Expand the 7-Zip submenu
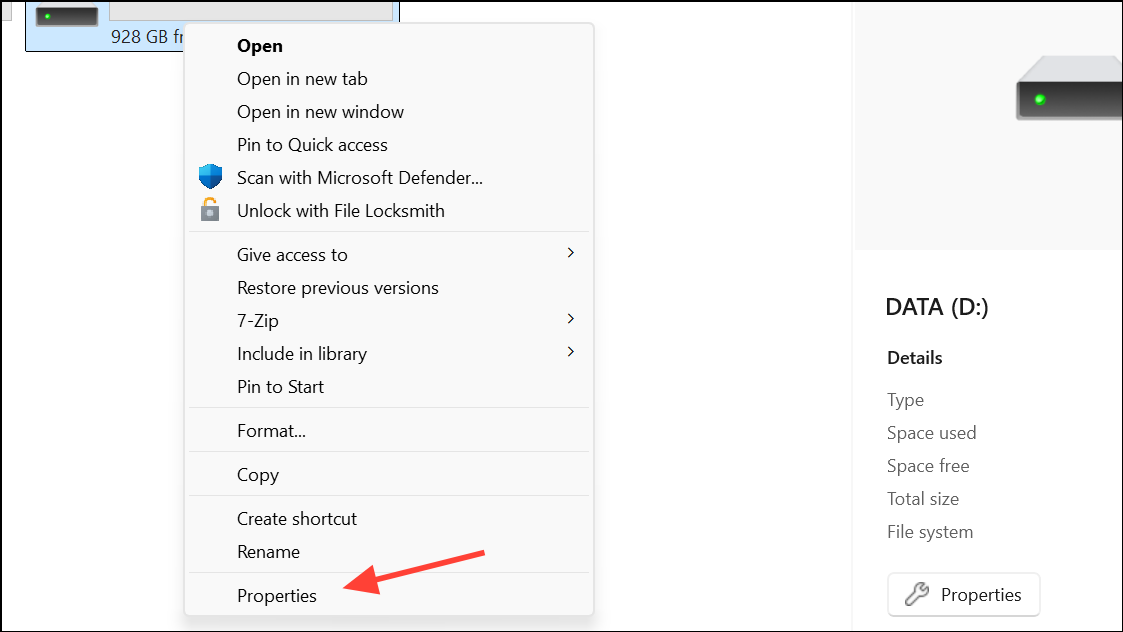 tap(259, 320)
